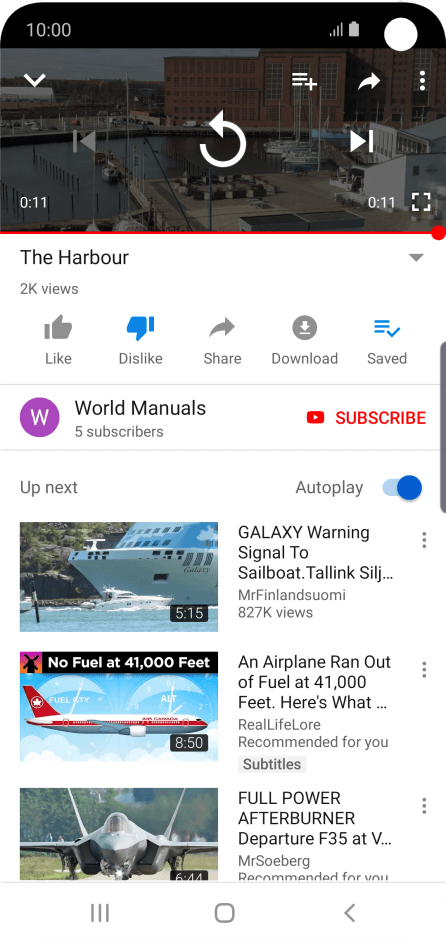Tap the add-to-playlist icon on the player

pyautogui.click(x=304, y=81)
